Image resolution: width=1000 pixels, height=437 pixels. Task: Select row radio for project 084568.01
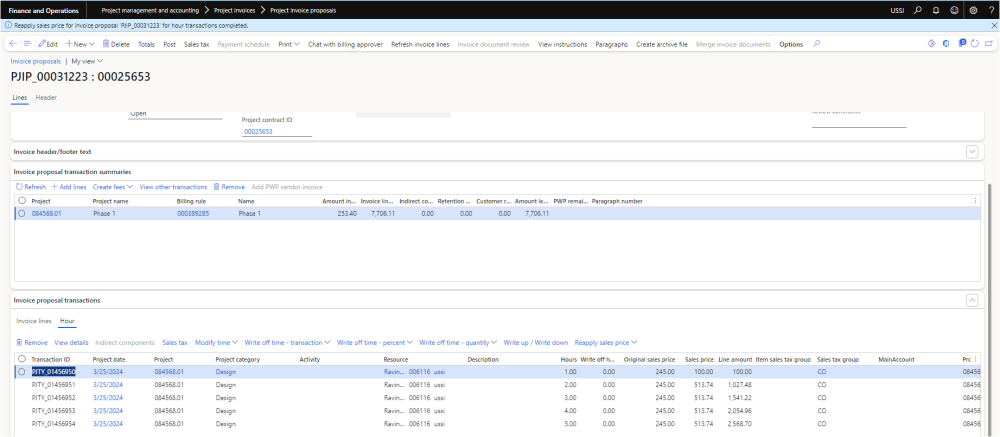click(21, 213)
